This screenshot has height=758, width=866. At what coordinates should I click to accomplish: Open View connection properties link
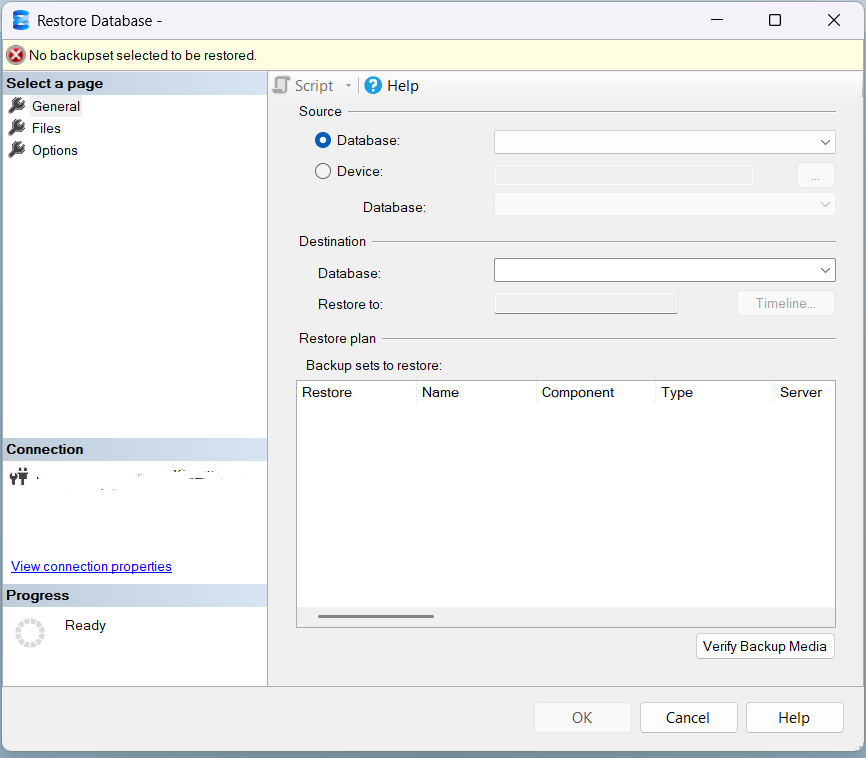(x=90, y=566)
